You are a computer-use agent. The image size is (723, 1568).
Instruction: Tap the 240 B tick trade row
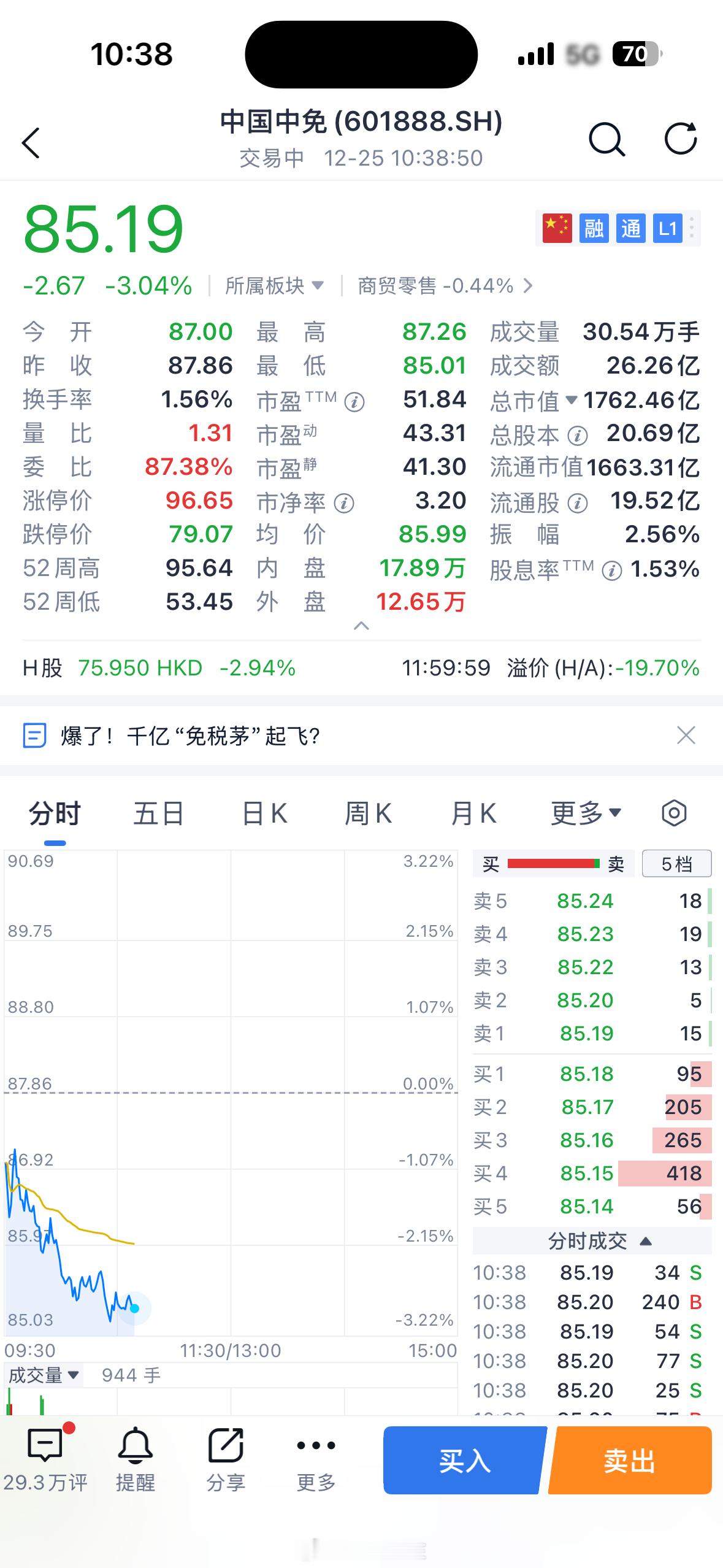click(x=587, y=1302)
